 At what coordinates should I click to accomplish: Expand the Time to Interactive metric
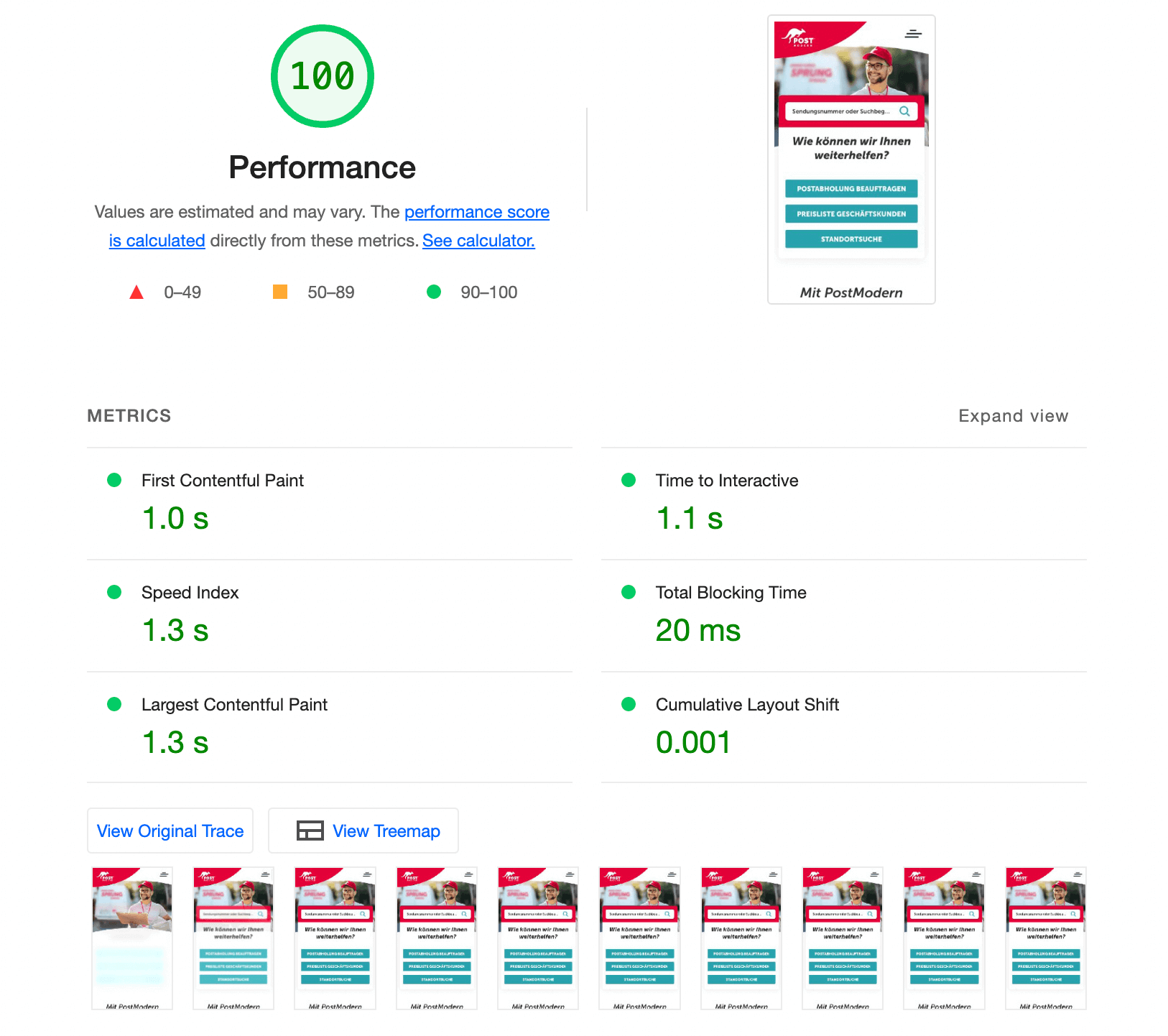point(726,481)
